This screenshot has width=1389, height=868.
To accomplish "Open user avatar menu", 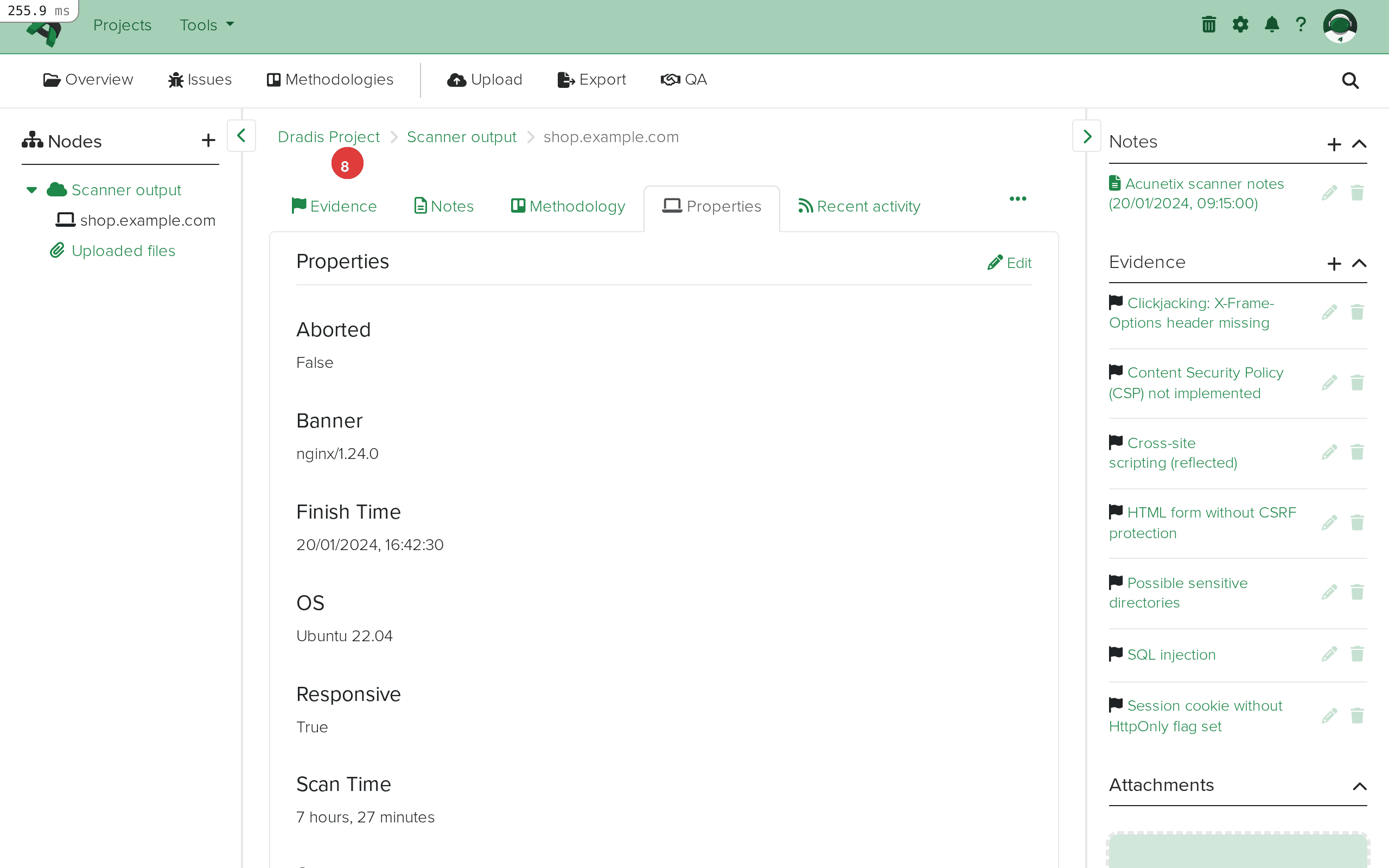I will tap(1340, 26).
